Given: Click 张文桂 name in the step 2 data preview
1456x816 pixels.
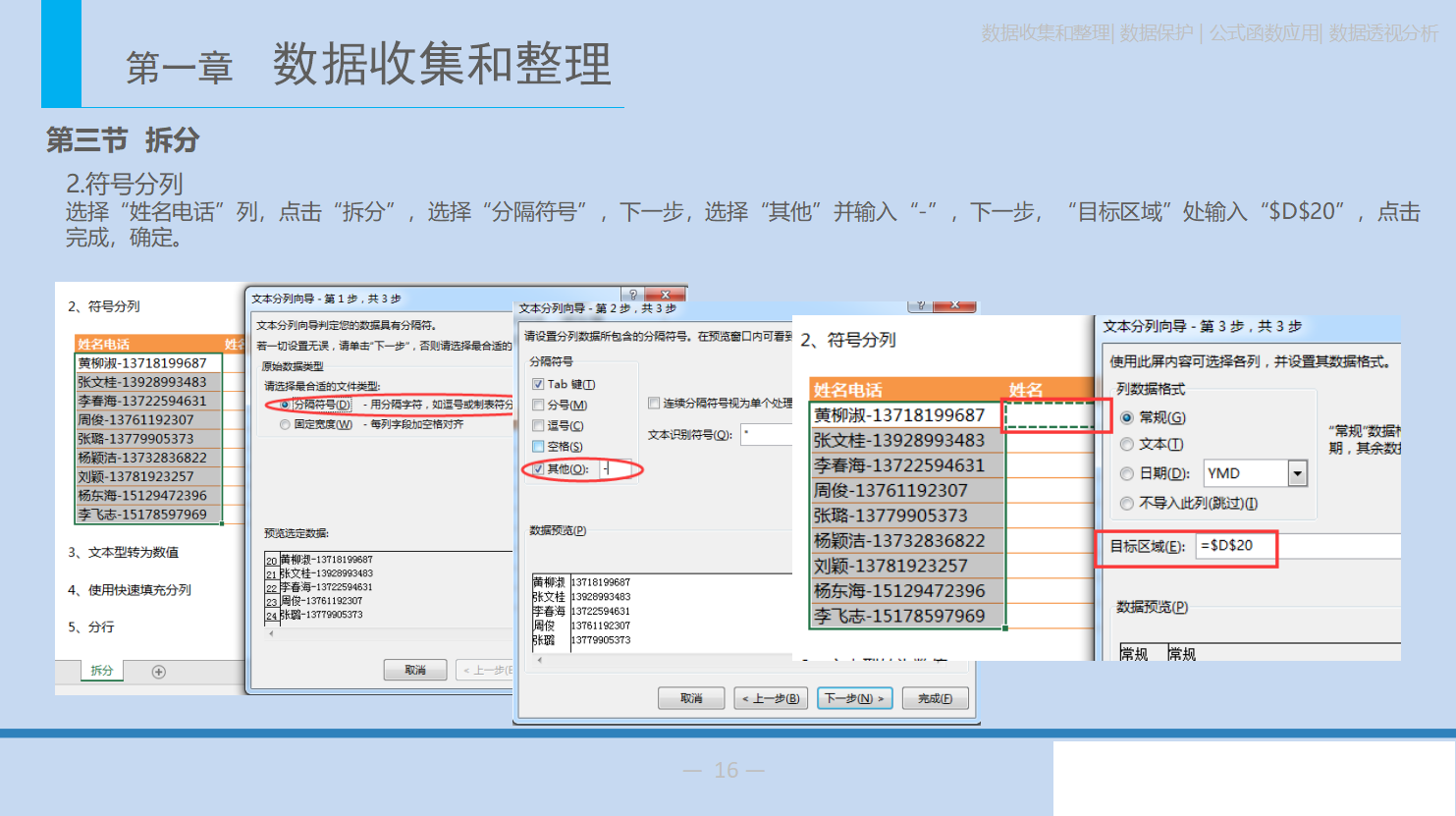Looking at the screenshot, I should 549,596.
